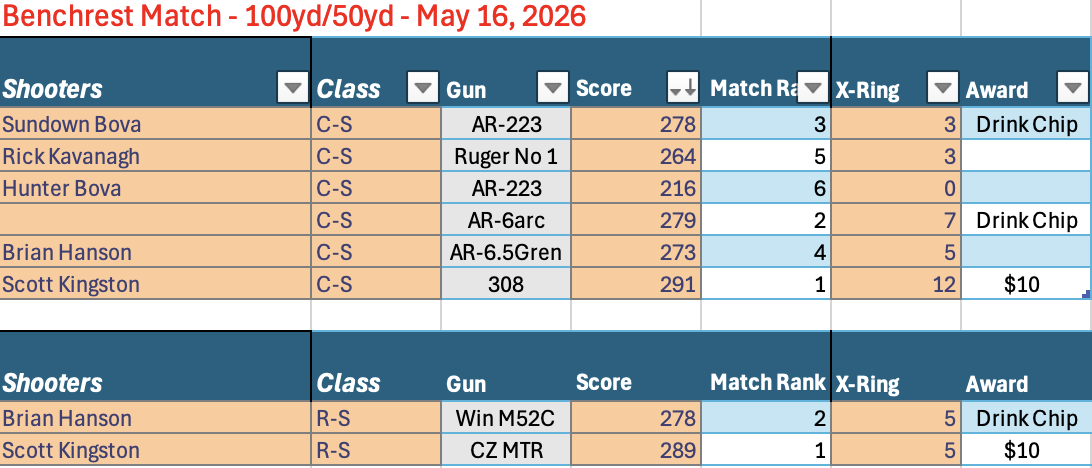Select the empty shooter cell for AR-6arc
The image size is (1092, 468).
pyautogui.click(x=155, y=221)
